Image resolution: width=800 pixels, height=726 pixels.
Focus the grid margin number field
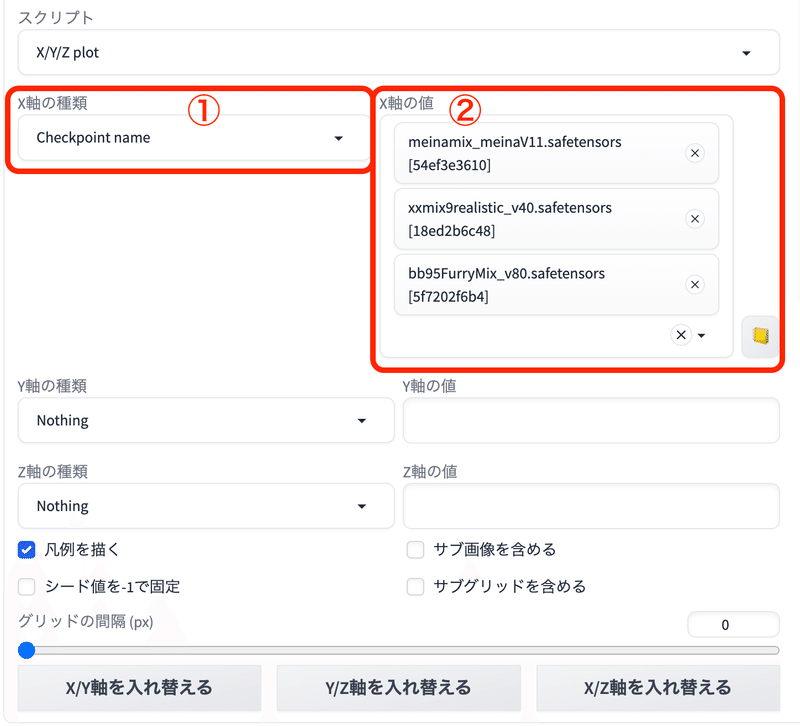[733, 624]
